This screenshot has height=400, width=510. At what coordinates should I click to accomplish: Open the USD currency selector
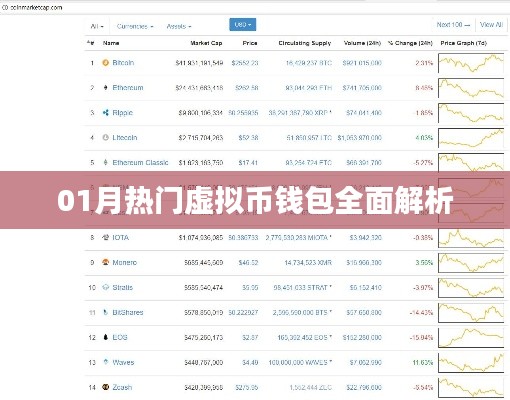243,25
